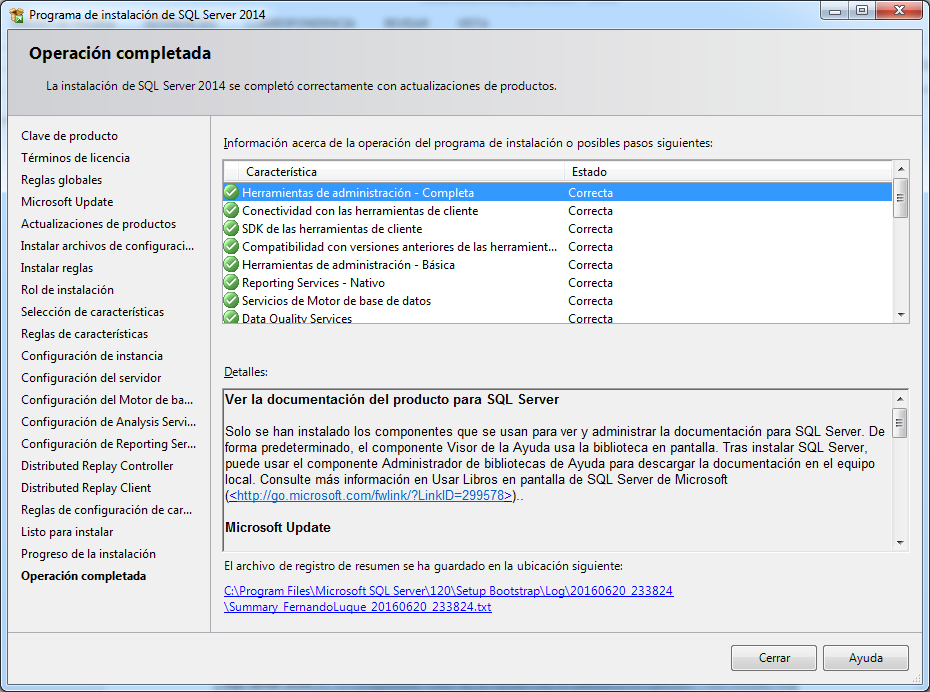Open the Setup Bootstrap log folder path link
The width and height of the screenshot is (930, 692).
[x=448, y=591]
